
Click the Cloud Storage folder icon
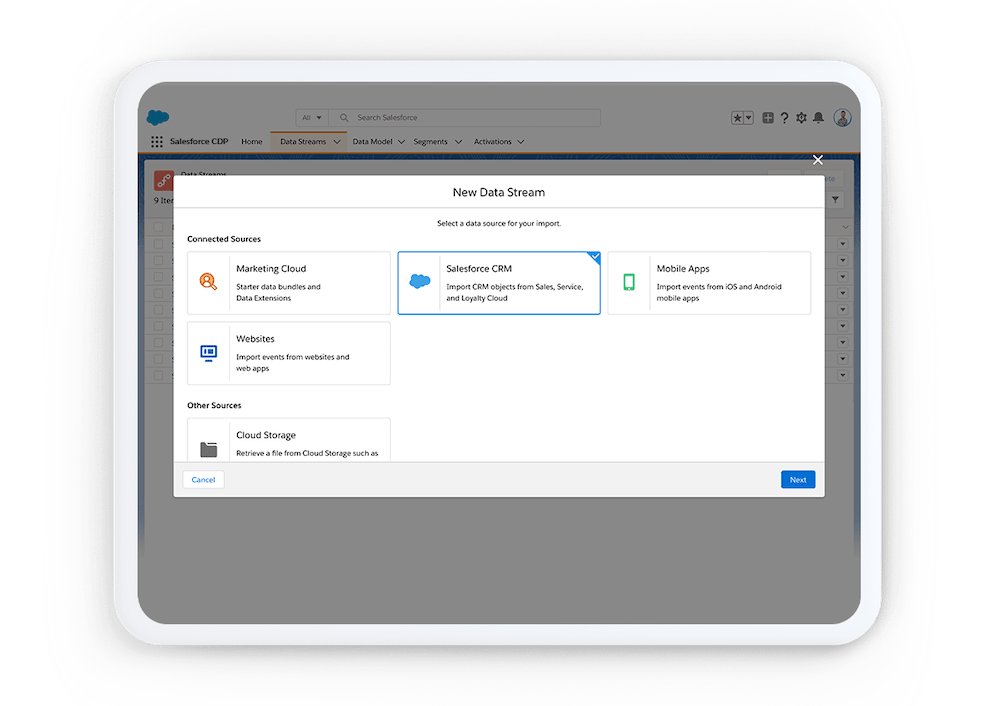click(x=209, y=450)
